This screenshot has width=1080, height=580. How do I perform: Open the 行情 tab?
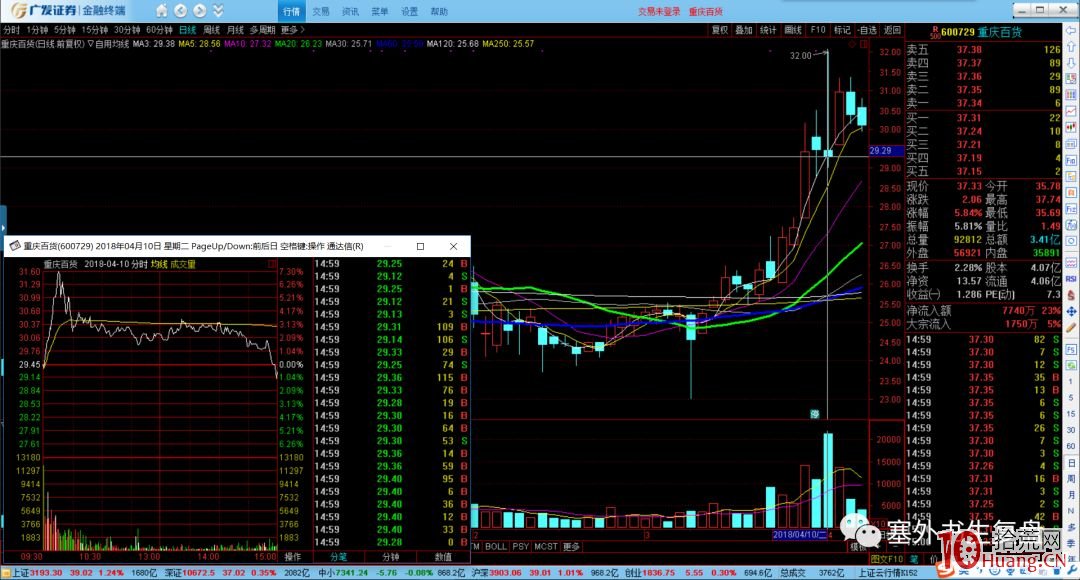pyautogui.click(x=291, y=11)
